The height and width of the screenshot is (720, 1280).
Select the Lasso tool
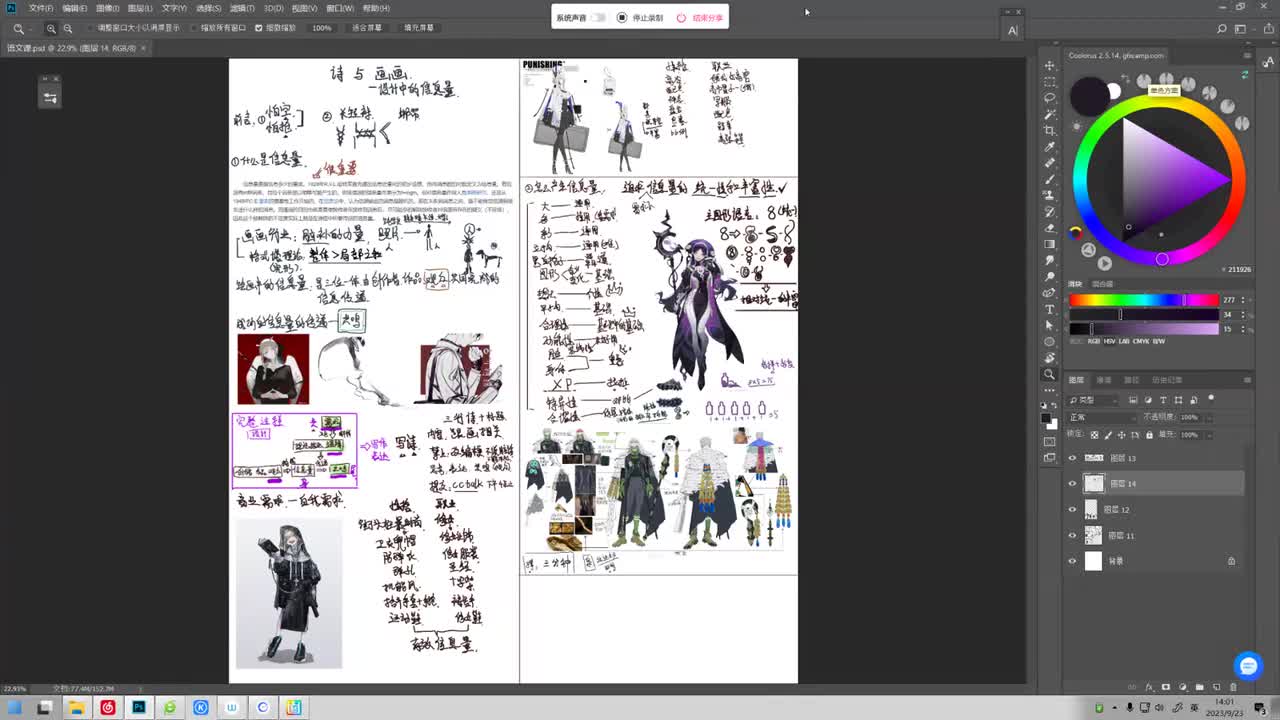[1049, 98]
